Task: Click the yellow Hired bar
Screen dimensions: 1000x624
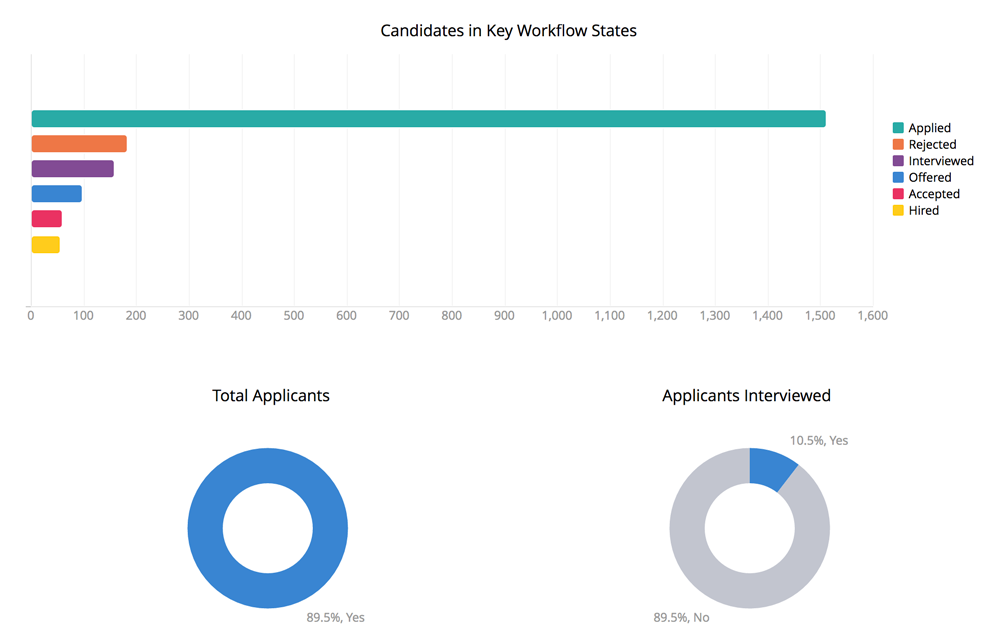Action: click(x=45, y=244)
